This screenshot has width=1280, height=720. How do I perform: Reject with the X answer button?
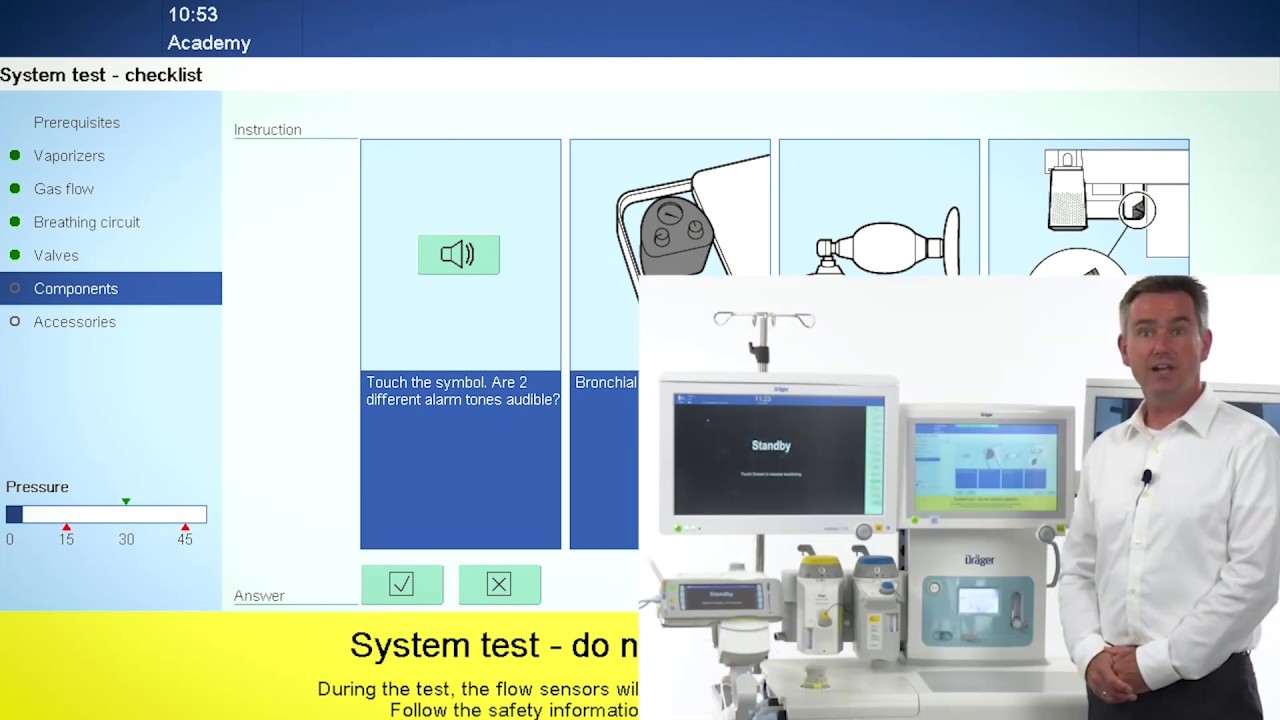click(x=499, y=584)
